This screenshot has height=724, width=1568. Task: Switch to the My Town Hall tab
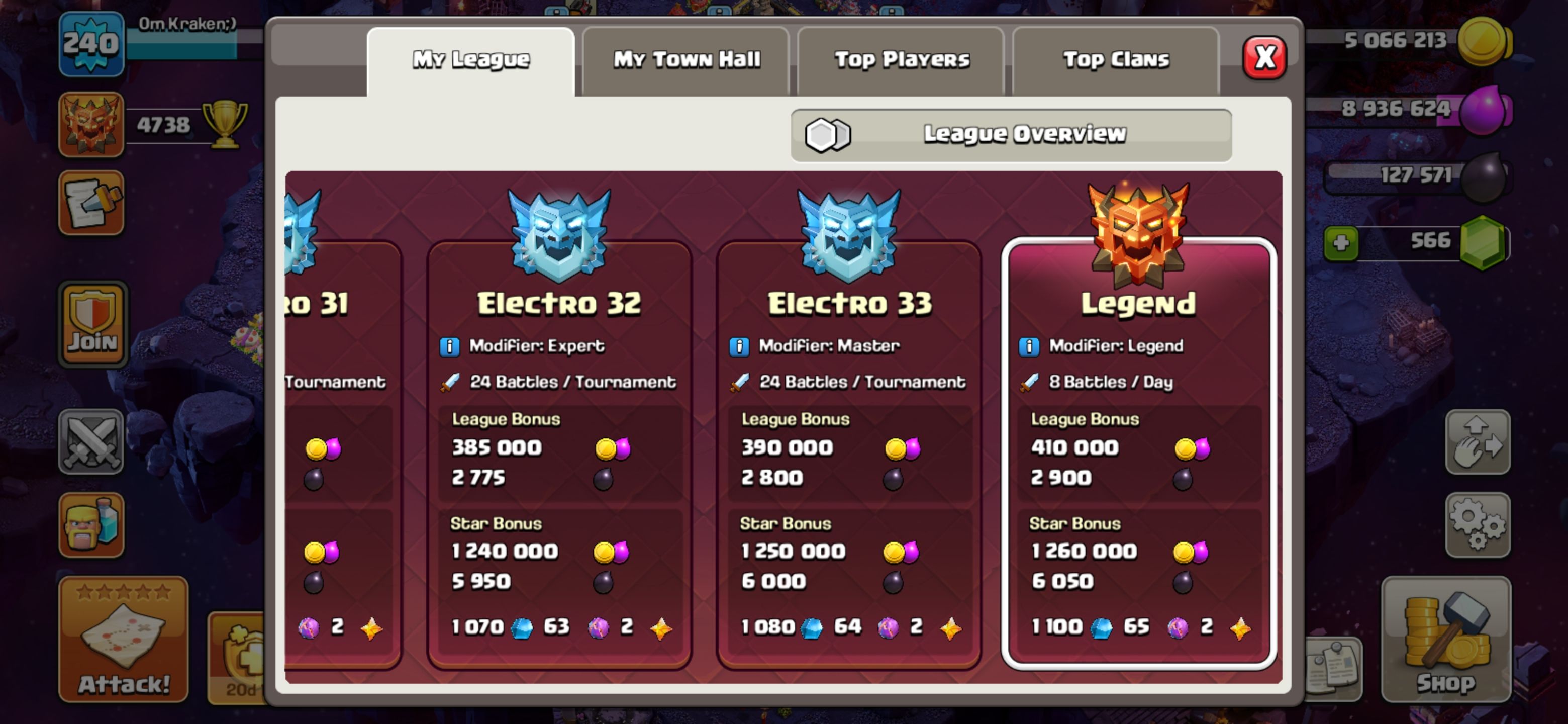coord(686,60)
